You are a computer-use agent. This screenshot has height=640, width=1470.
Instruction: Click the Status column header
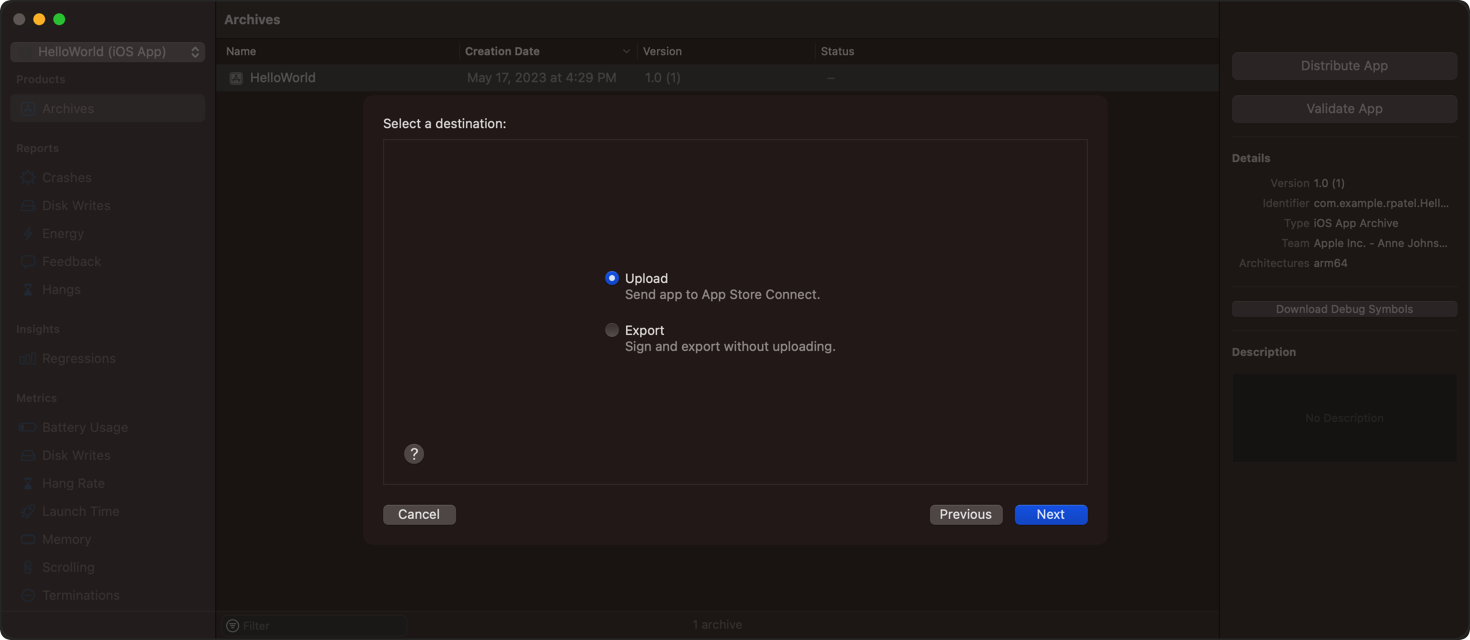(x=838, y=51)
